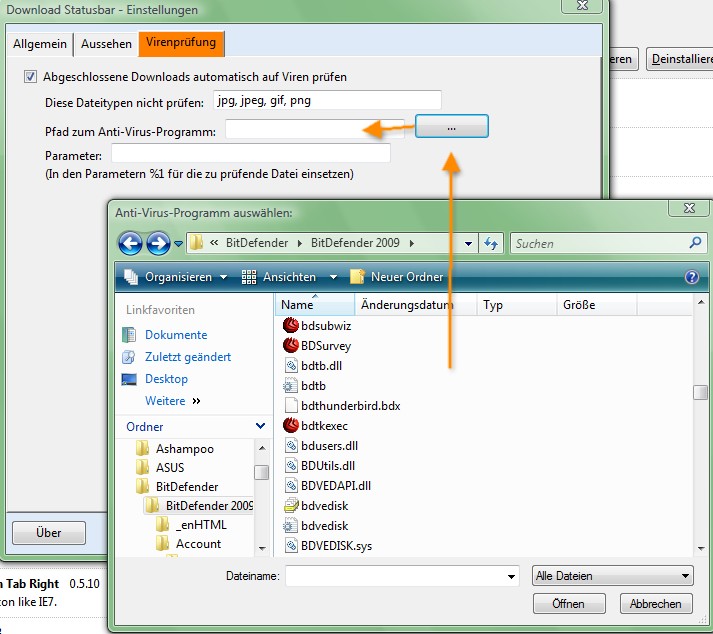Switch to the Allgemein tab
The image size is (713, 634).
[x=40, y=44]
